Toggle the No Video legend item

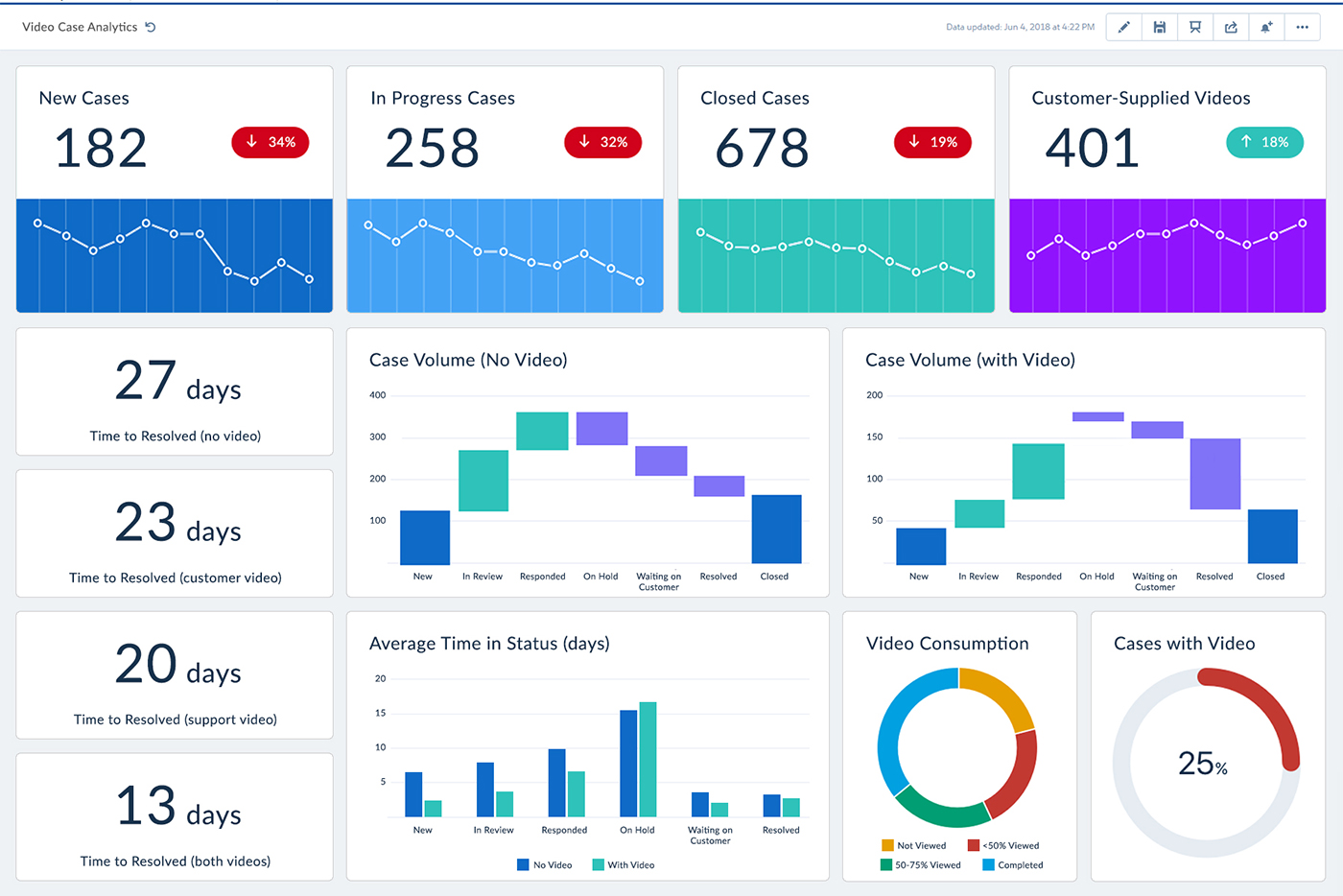544,864
